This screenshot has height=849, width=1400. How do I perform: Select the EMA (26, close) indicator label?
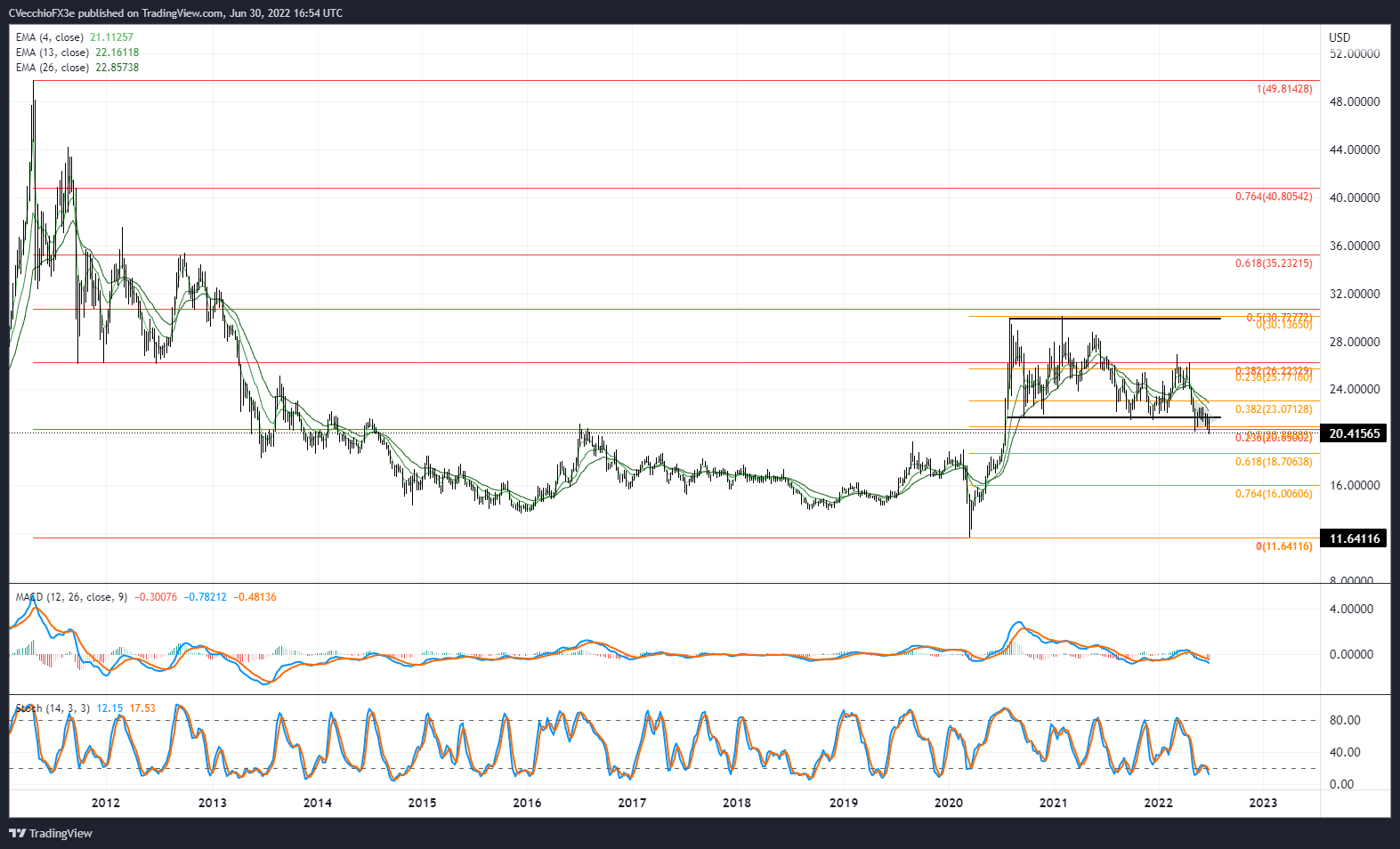pyautogui.click(x=53, y=68)
